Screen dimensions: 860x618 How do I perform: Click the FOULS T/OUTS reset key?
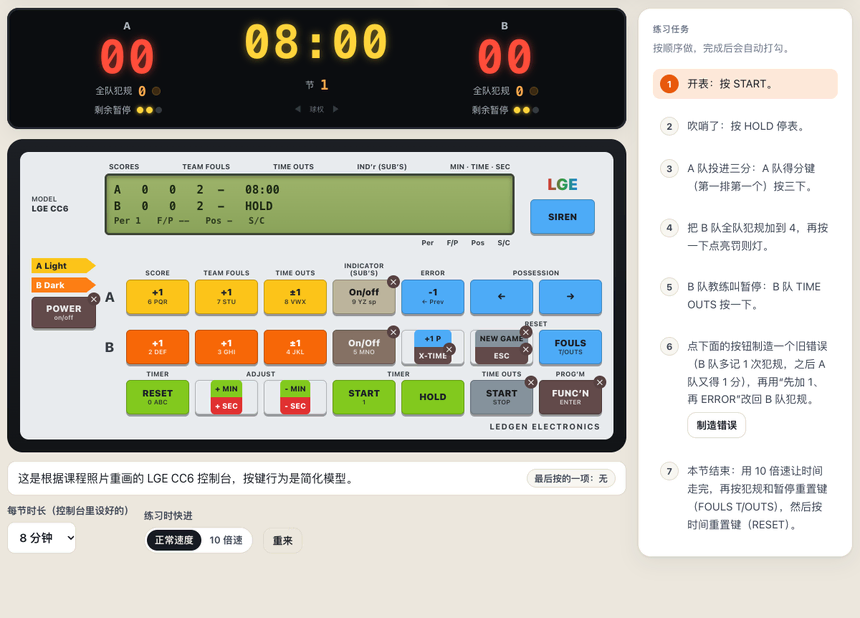[570, 347]
